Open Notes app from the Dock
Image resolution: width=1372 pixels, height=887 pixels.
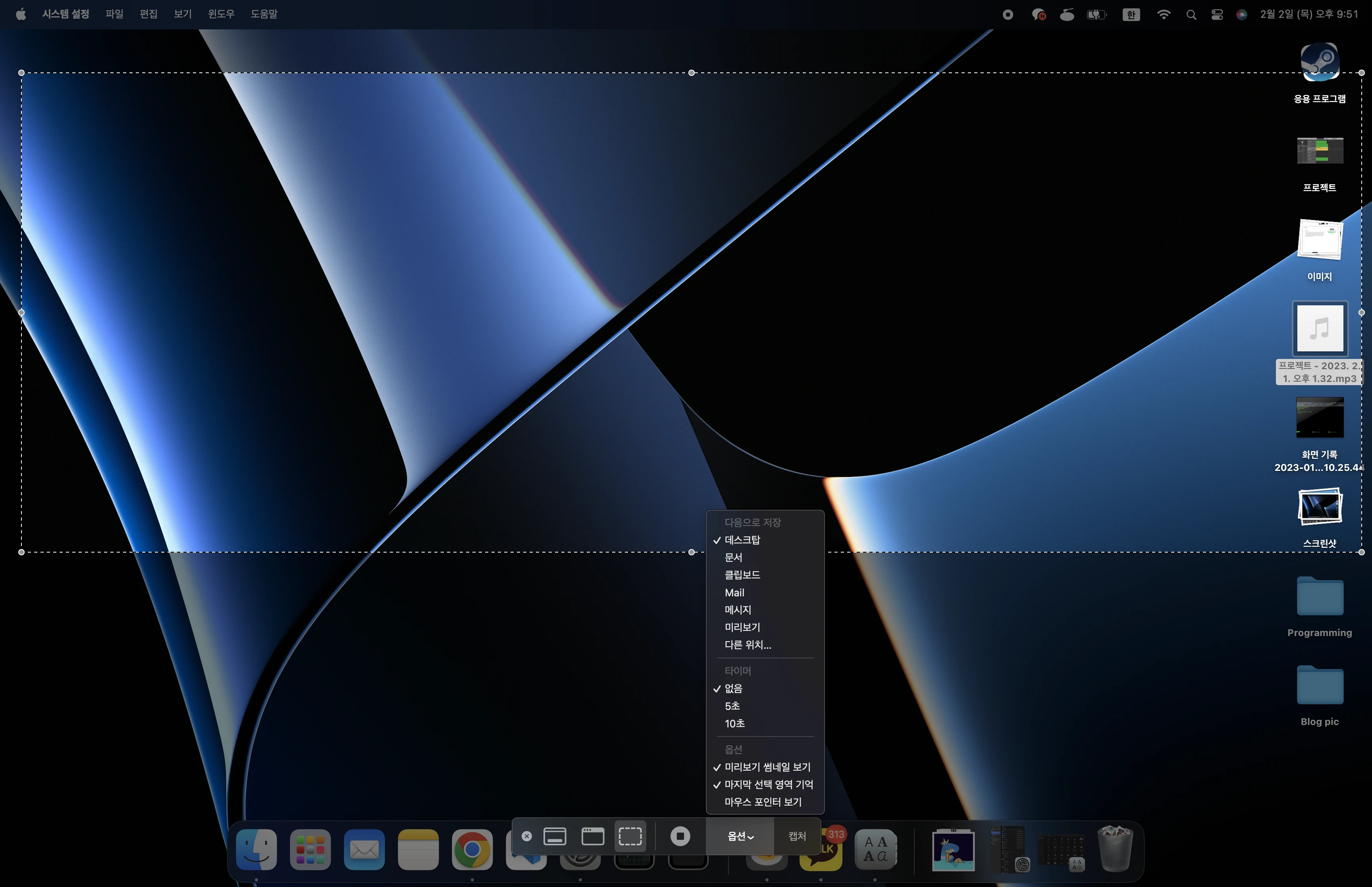418,849
